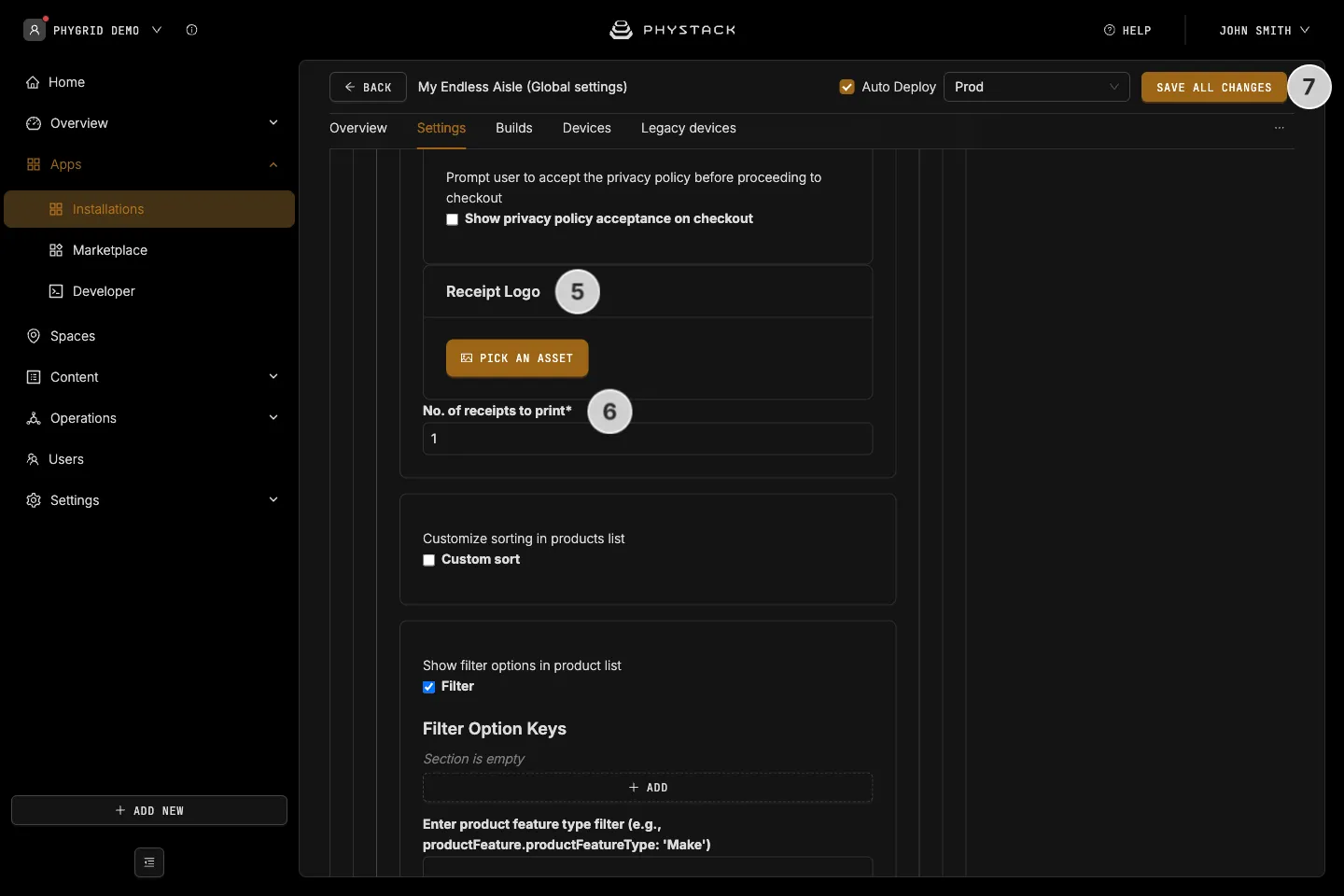This screenshot has width=1344, height=896.
Task: Switch to the Overview tab
Action: (358, 128)
